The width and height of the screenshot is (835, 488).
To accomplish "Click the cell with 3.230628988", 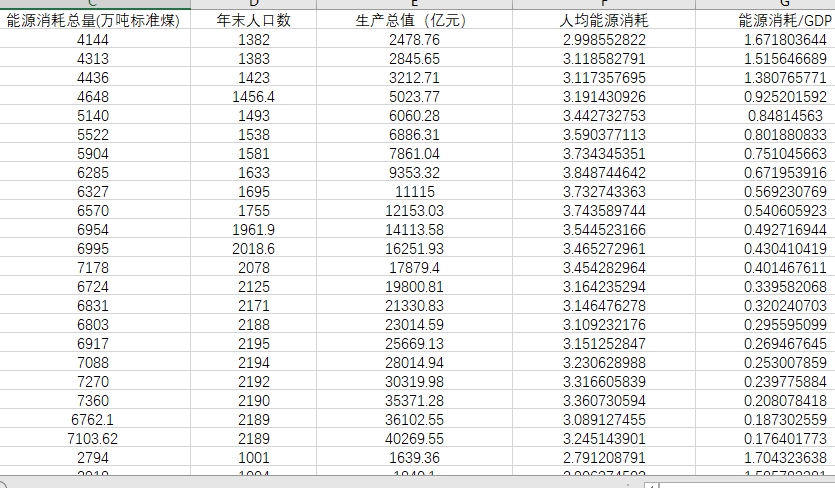I will coord(604,363).
